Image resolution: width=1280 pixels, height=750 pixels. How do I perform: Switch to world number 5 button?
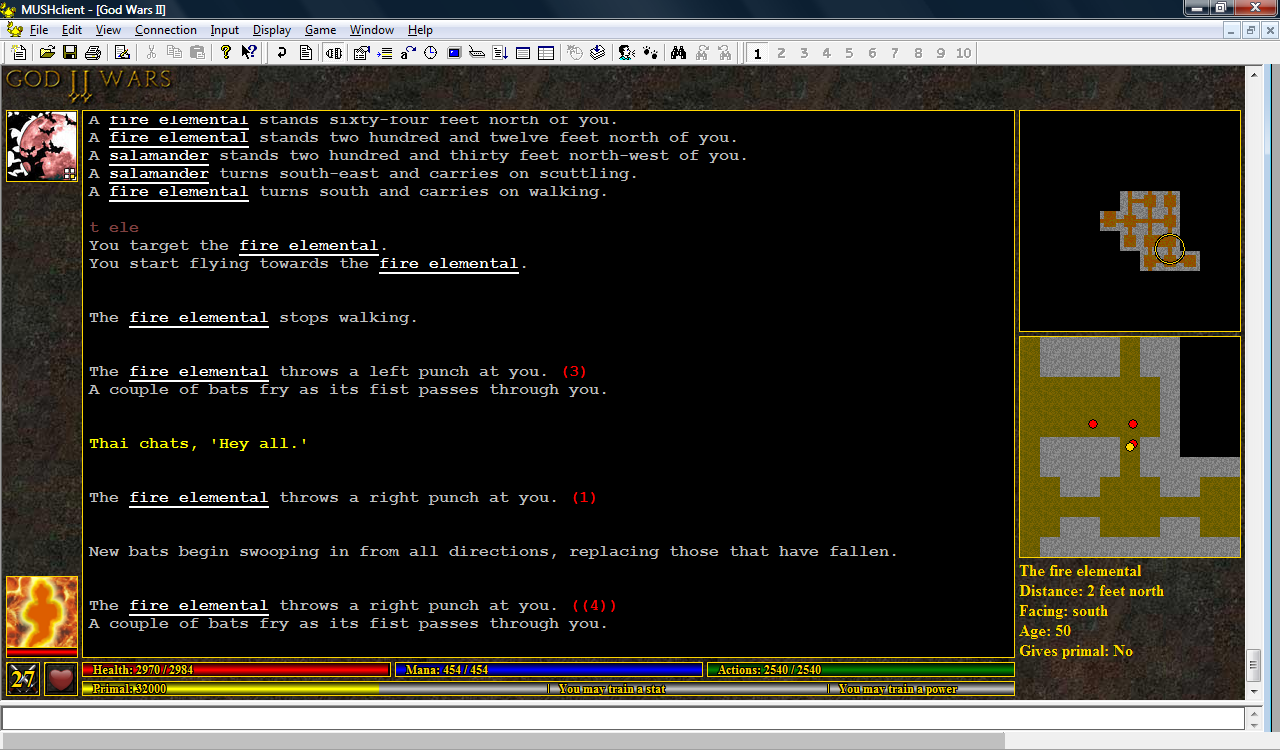[849, 53]
